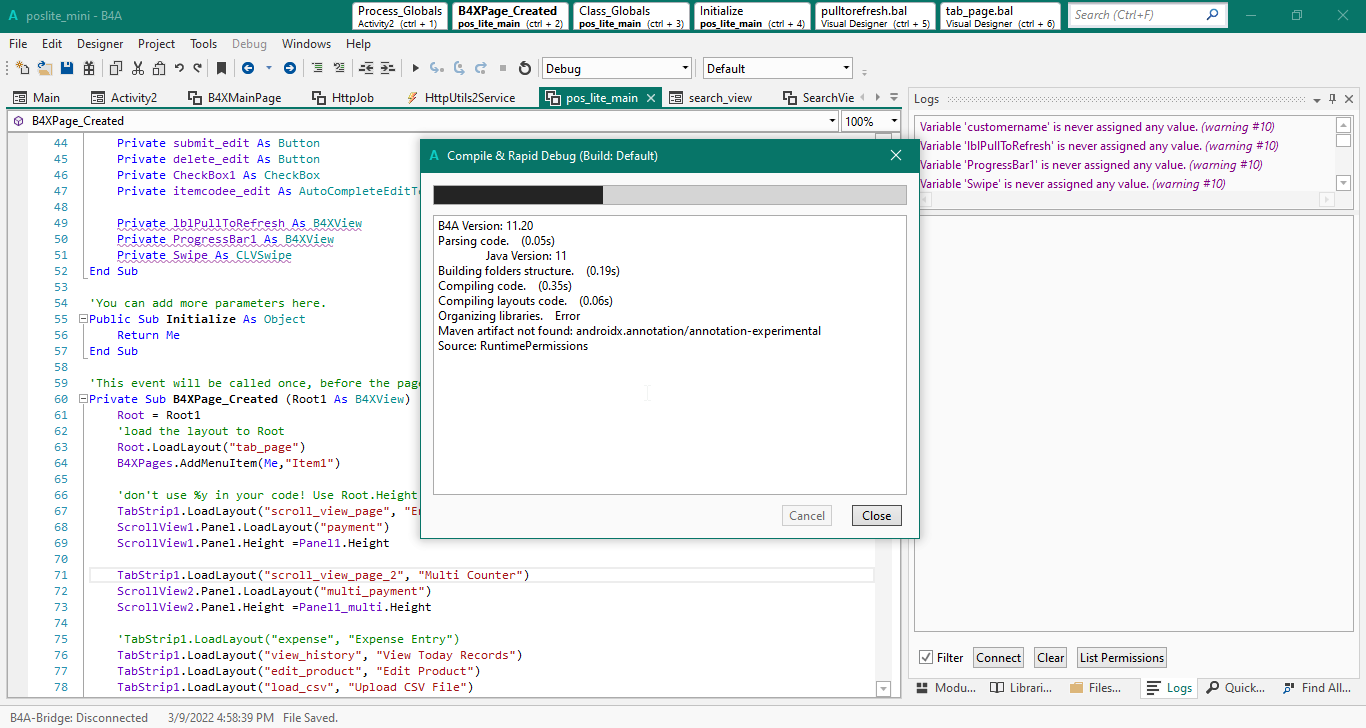The image size is (1366, 728).
Task: Switch to the HttpJob tab
Action: (343, 98)
